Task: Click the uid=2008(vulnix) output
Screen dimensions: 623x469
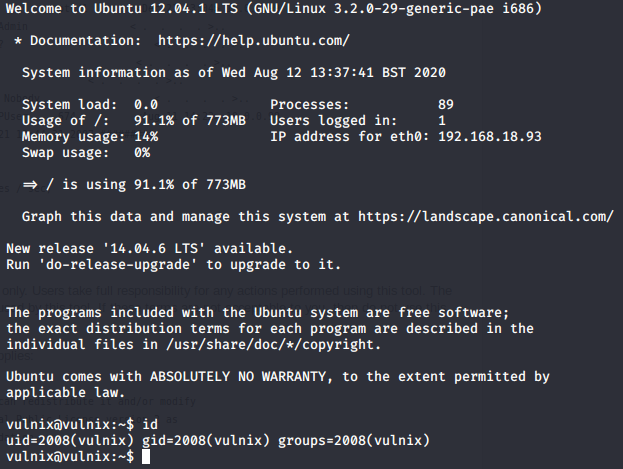Action: pos(70,440)
